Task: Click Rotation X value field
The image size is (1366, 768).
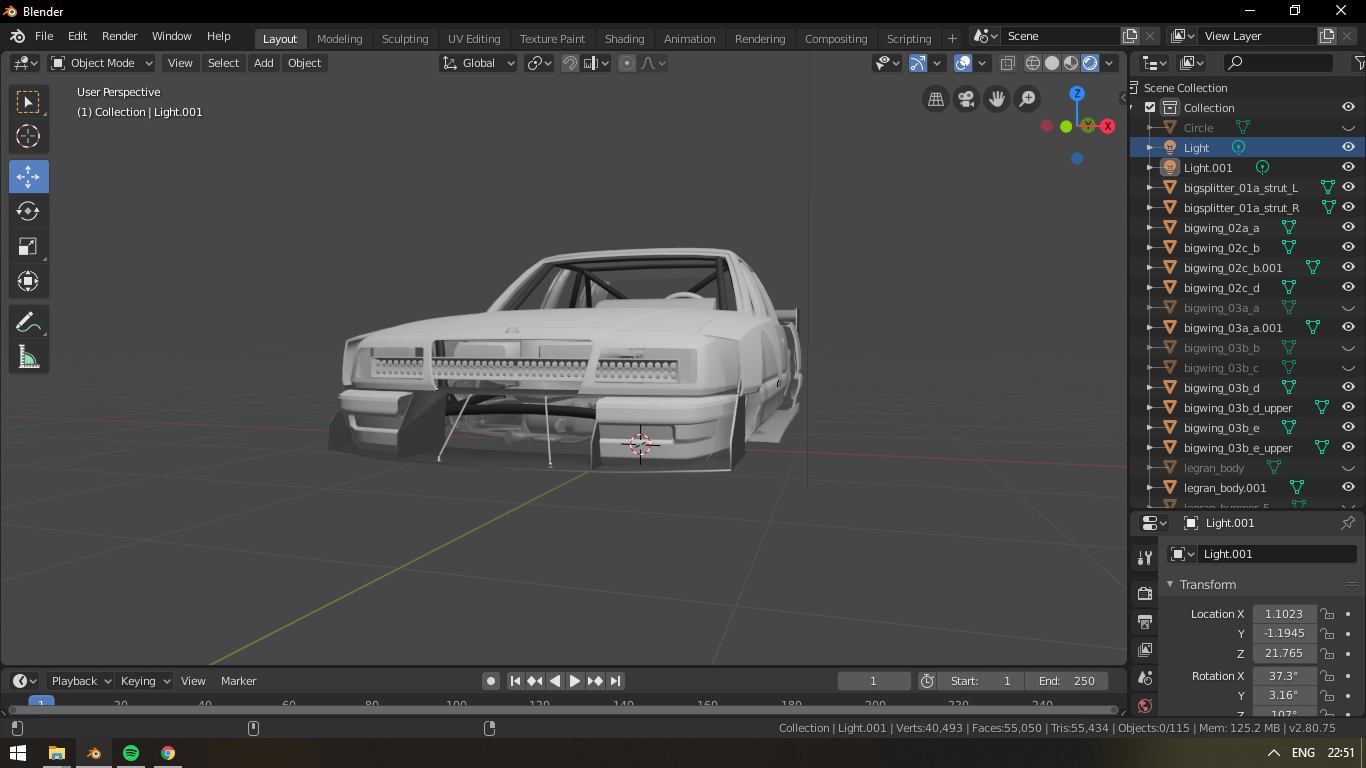Action: coord(1284,676)
